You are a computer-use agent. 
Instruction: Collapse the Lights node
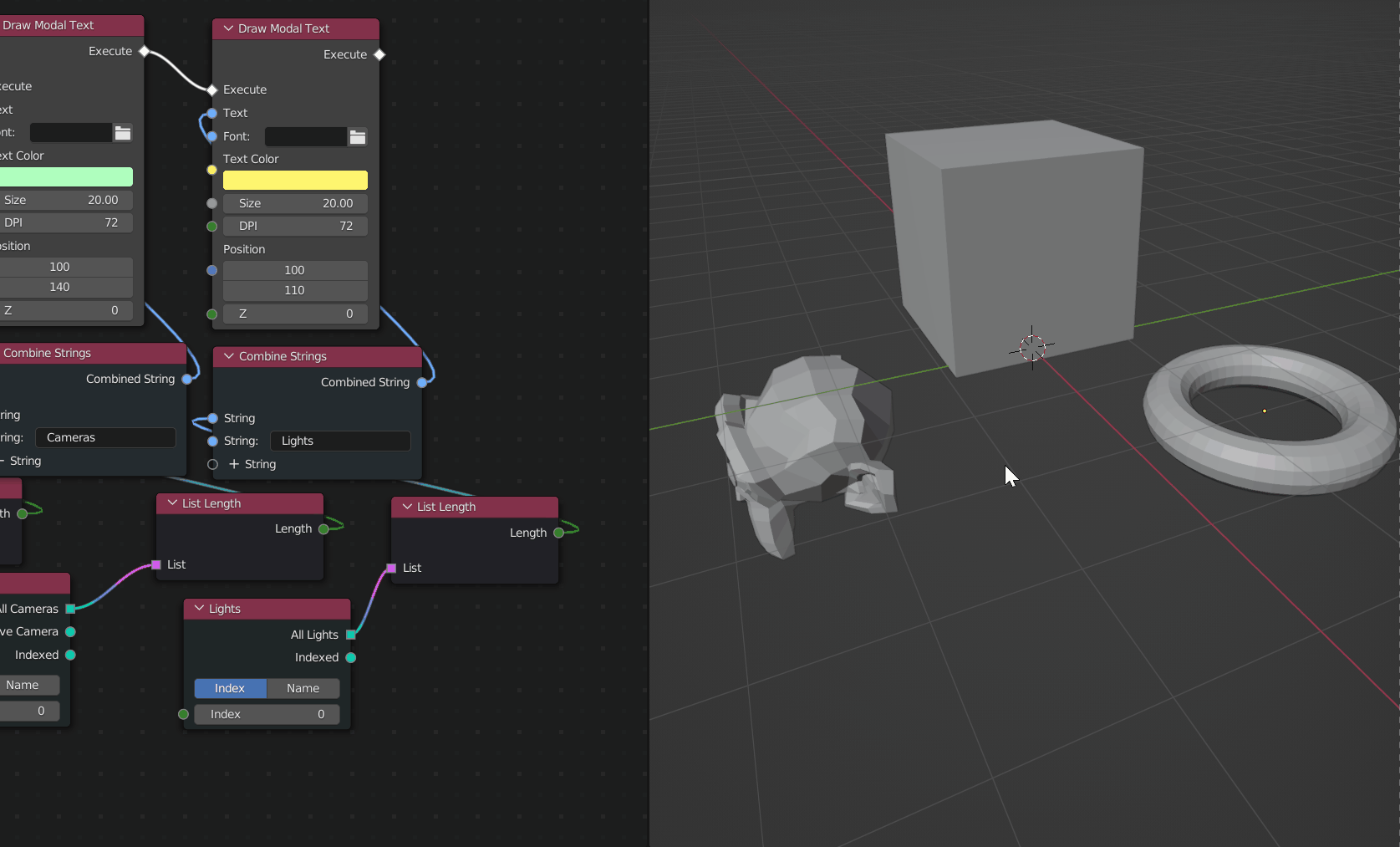click(x=200, y=609)
